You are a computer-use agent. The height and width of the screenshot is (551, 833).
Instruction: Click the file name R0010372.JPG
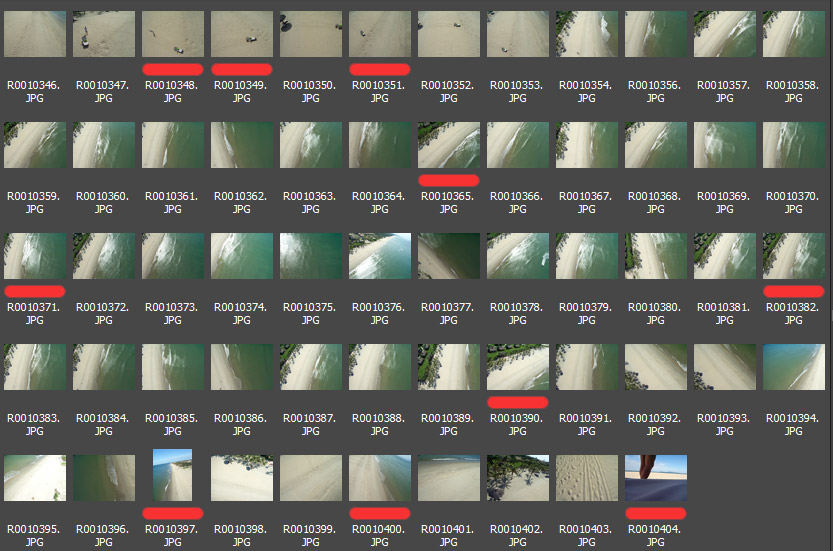tap(103, 313)
